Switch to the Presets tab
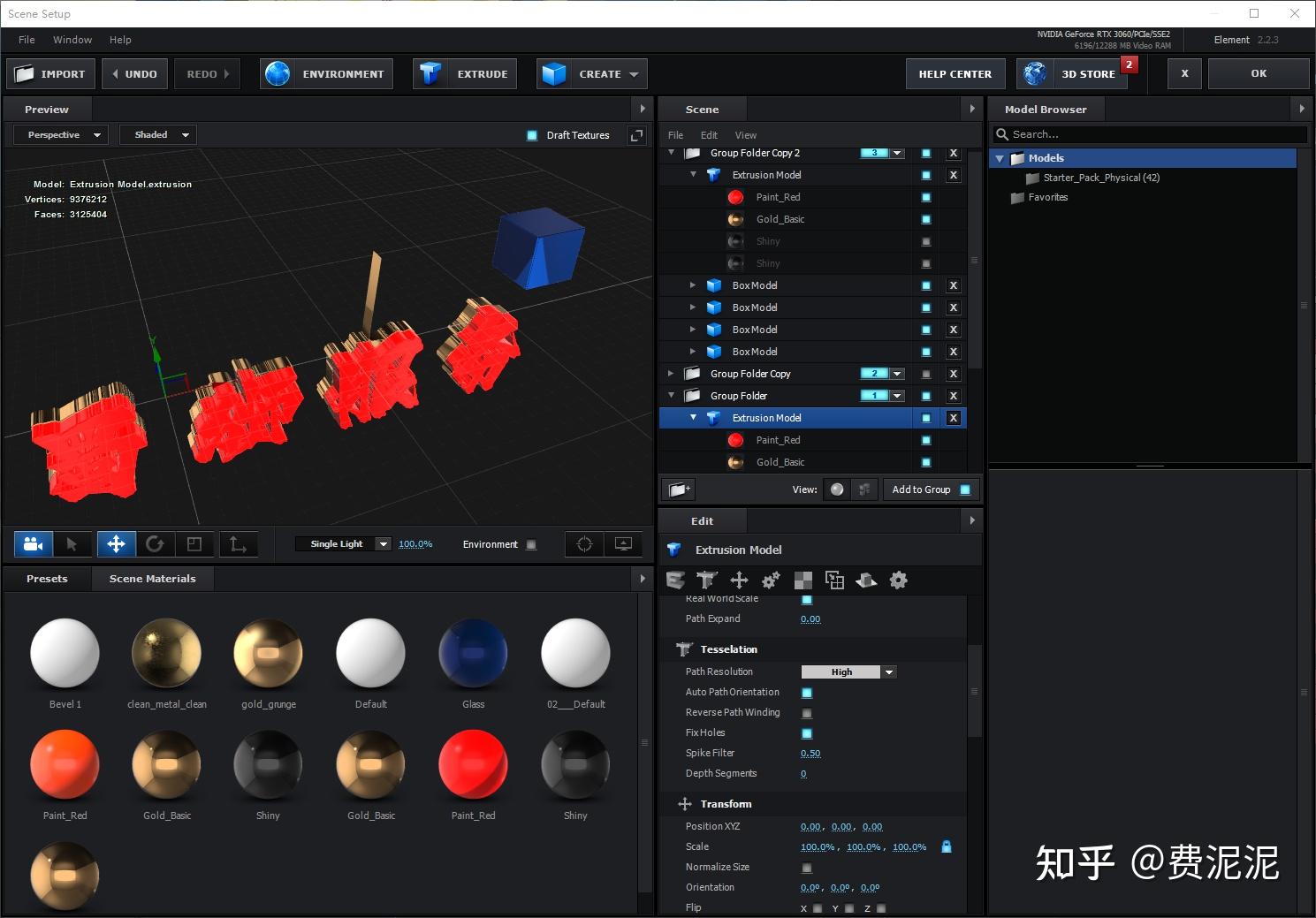Viewport: 1316px width, 918px height. point(47,579)
